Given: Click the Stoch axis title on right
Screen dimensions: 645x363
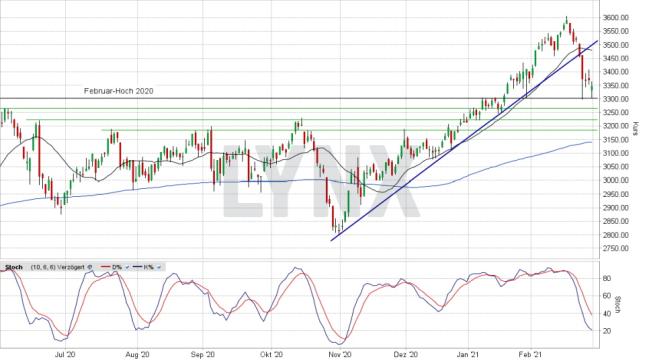Looking at the screenshot, I should [617, 305].
